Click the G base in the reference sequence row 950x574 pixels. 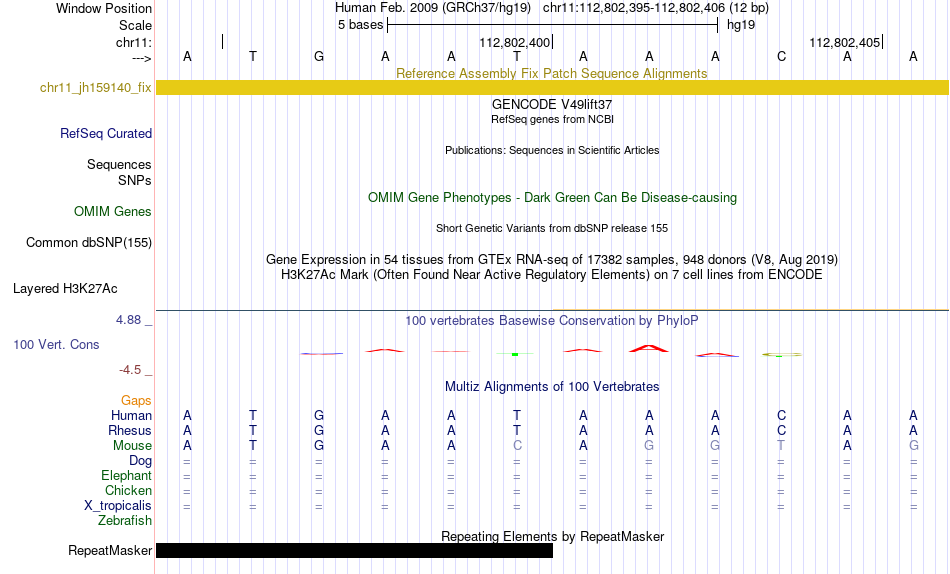(x=319, y=56)
